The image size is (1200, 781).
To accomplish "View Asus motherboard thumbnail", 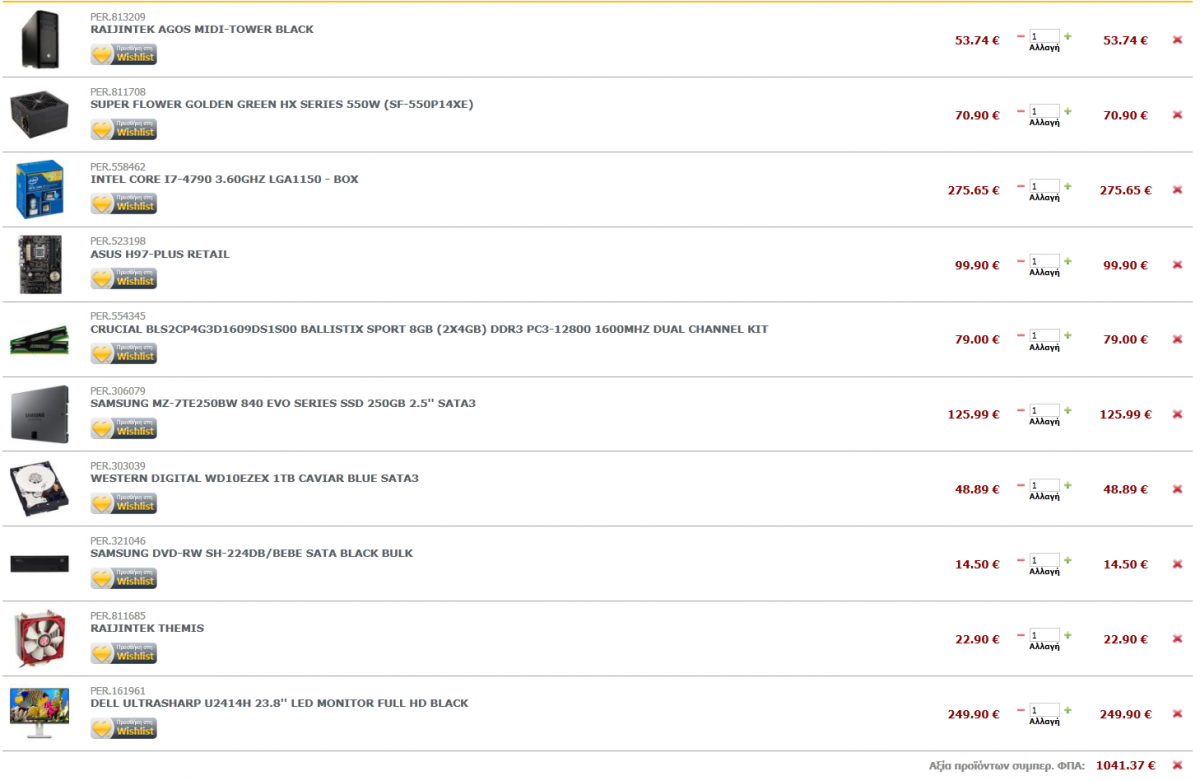I will pyautogui.click(x=40, y=264).
